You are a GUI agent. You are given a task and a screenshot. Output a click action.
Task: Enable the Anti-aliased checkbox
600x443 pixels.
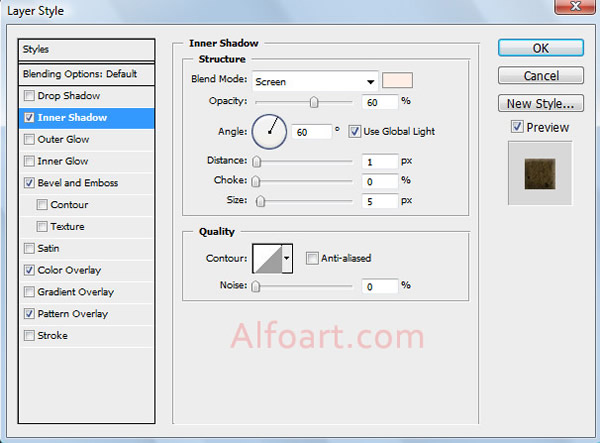tap(312, 258)
